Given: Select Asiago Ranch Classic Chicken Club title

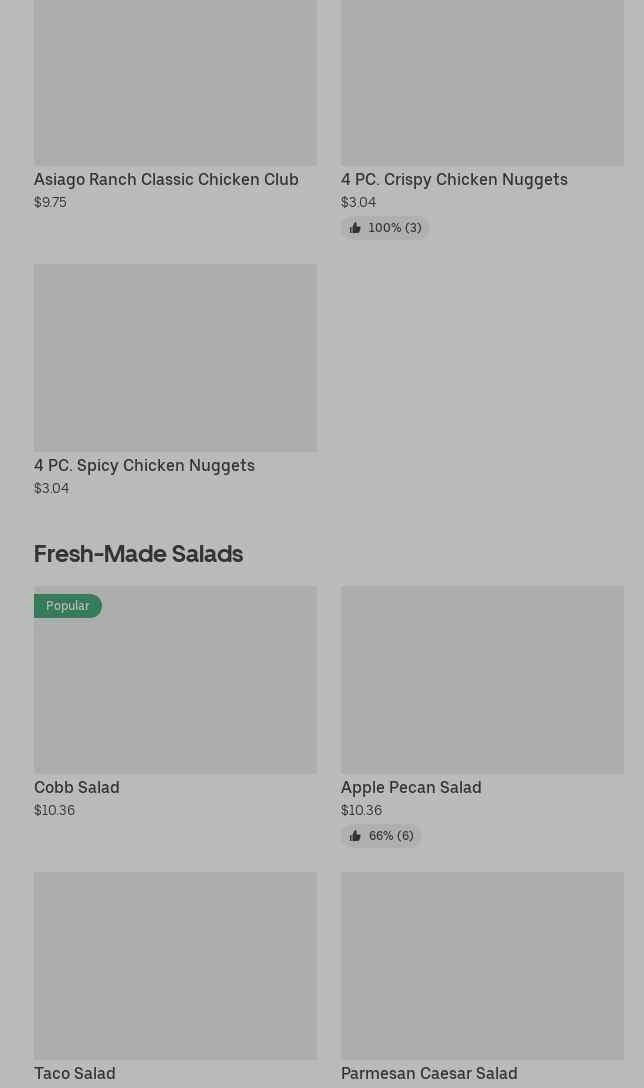Looking at the screenshot, I should (166, 180).
